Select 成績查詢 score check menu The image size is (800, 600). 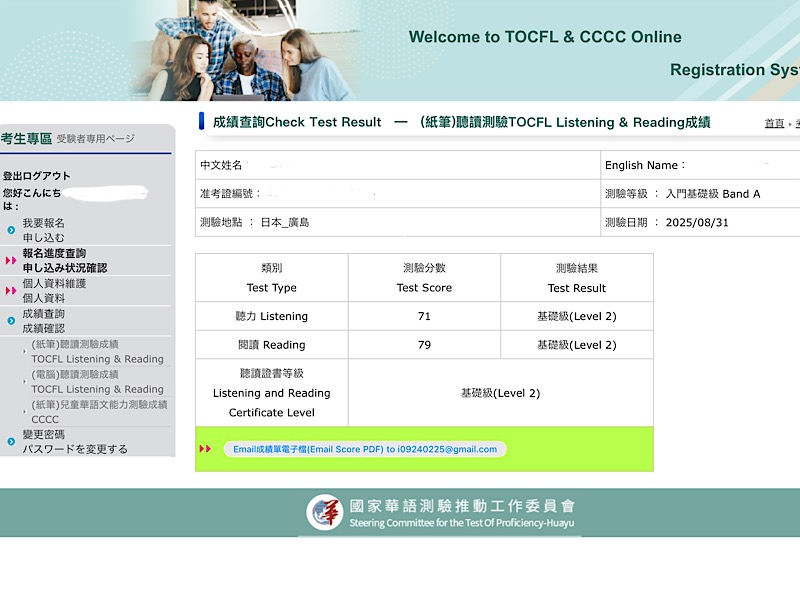[44, 321]
